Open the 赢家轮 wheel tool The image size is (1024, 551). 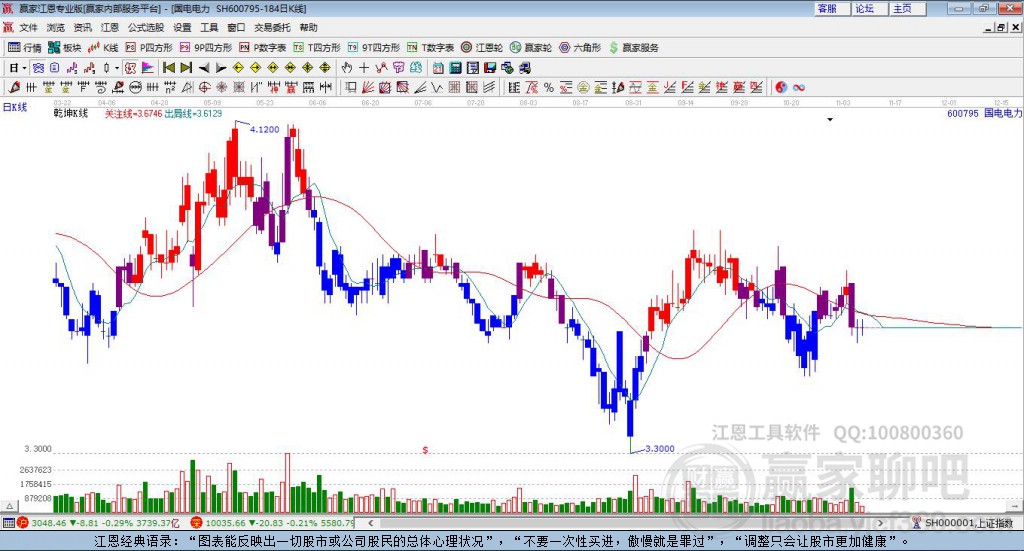(x=531, y=48)
